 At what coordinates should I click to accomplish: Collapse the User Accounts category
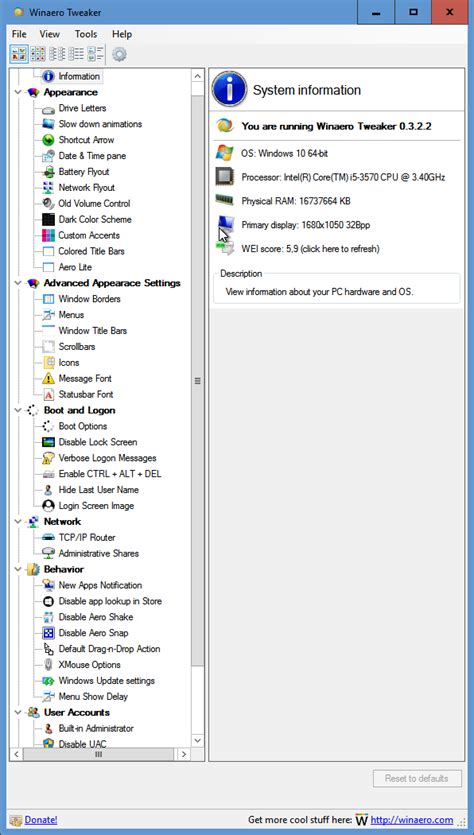[19, 713]
